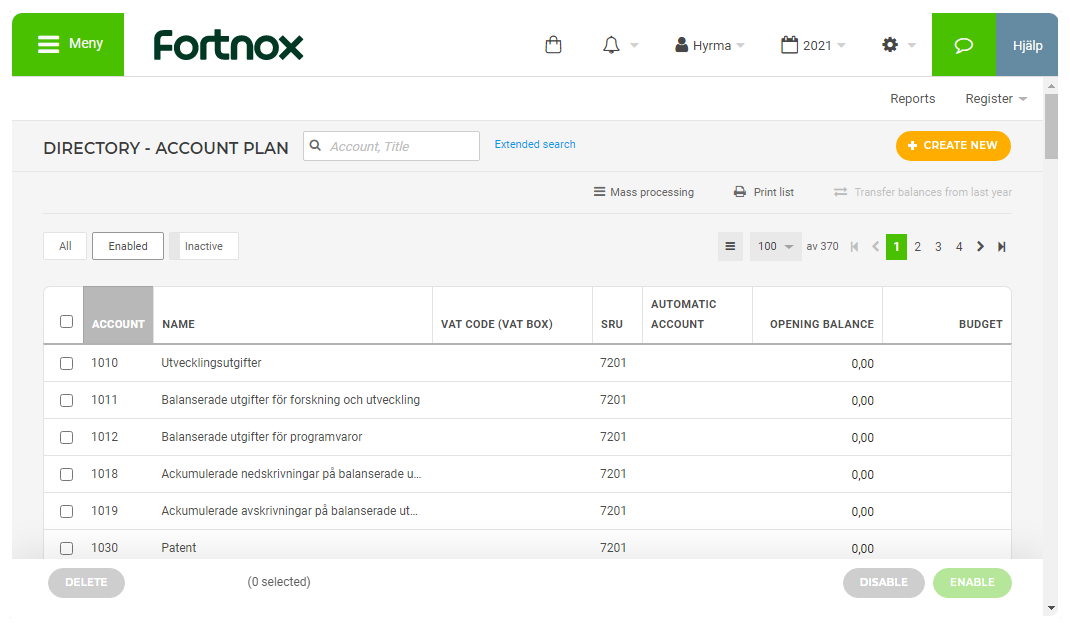The image size is (1070, 630).
Task: Select page 1
Action: click(897, 247)
